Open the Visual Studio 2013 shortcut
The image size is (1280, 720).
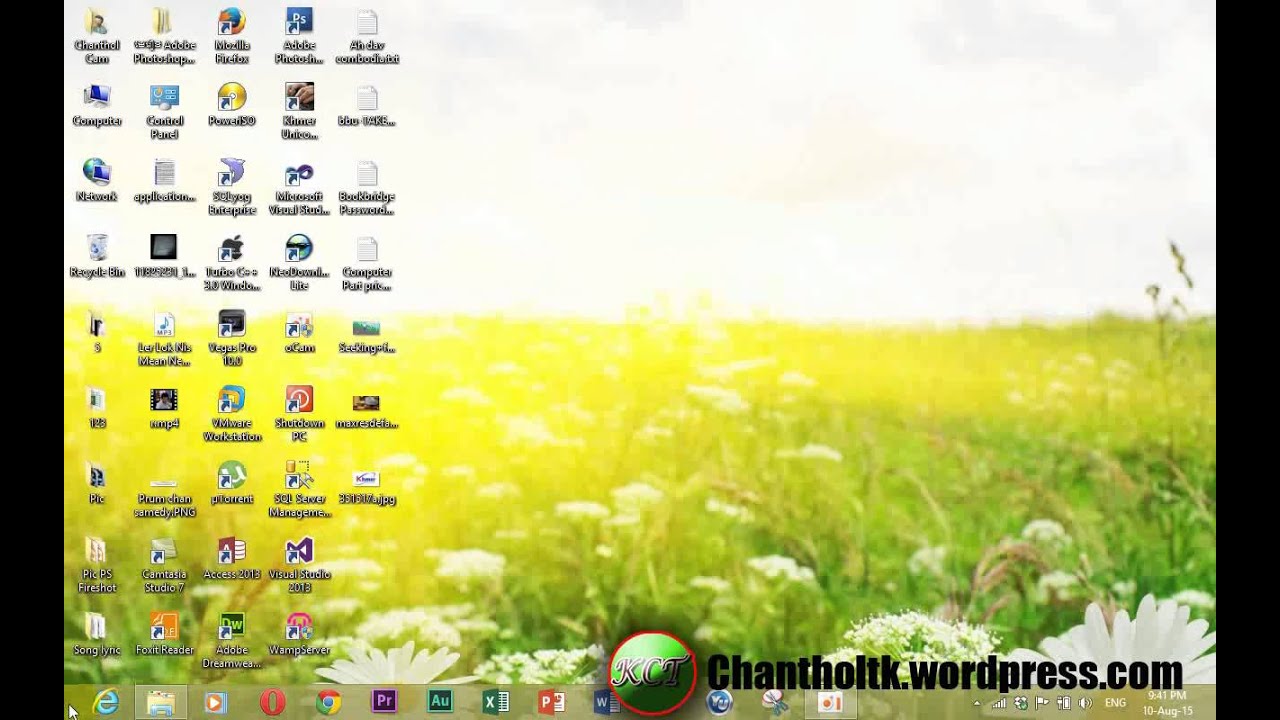(x=299, y=565)
